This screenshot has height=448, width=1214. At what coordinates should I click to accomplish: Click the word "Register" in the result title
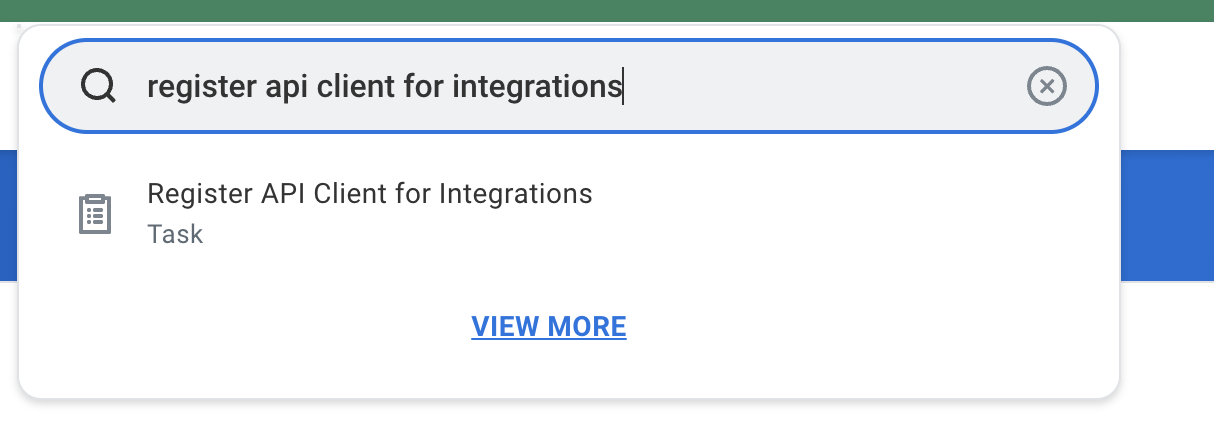click(x=189, y=193)
